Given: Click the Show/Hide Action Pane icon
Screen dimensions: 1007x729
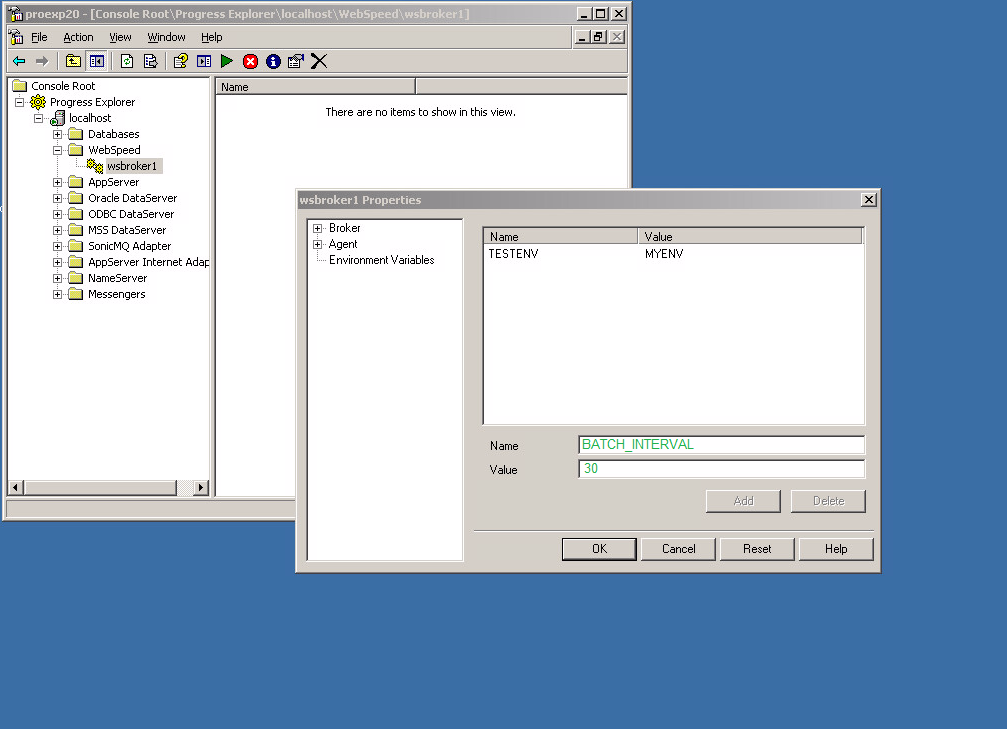Looking at the screenshot, I should 204,61.
